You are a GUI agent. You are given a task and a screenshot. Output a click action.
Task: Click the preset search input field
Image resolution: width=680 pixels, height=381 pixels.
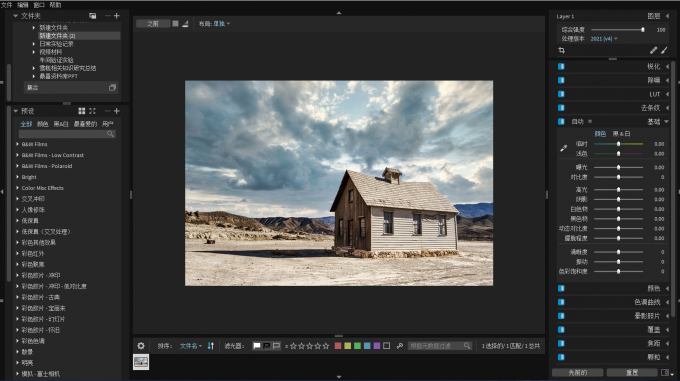click(x=67, y=134)
